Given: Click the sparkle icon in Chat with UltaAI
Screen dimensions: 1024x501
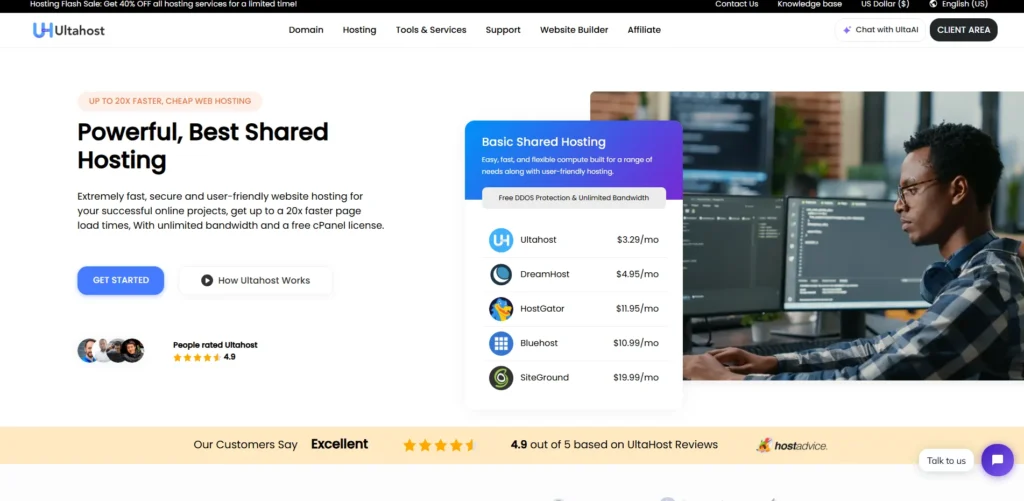Looking at the screenshot, I should [847, 30].
